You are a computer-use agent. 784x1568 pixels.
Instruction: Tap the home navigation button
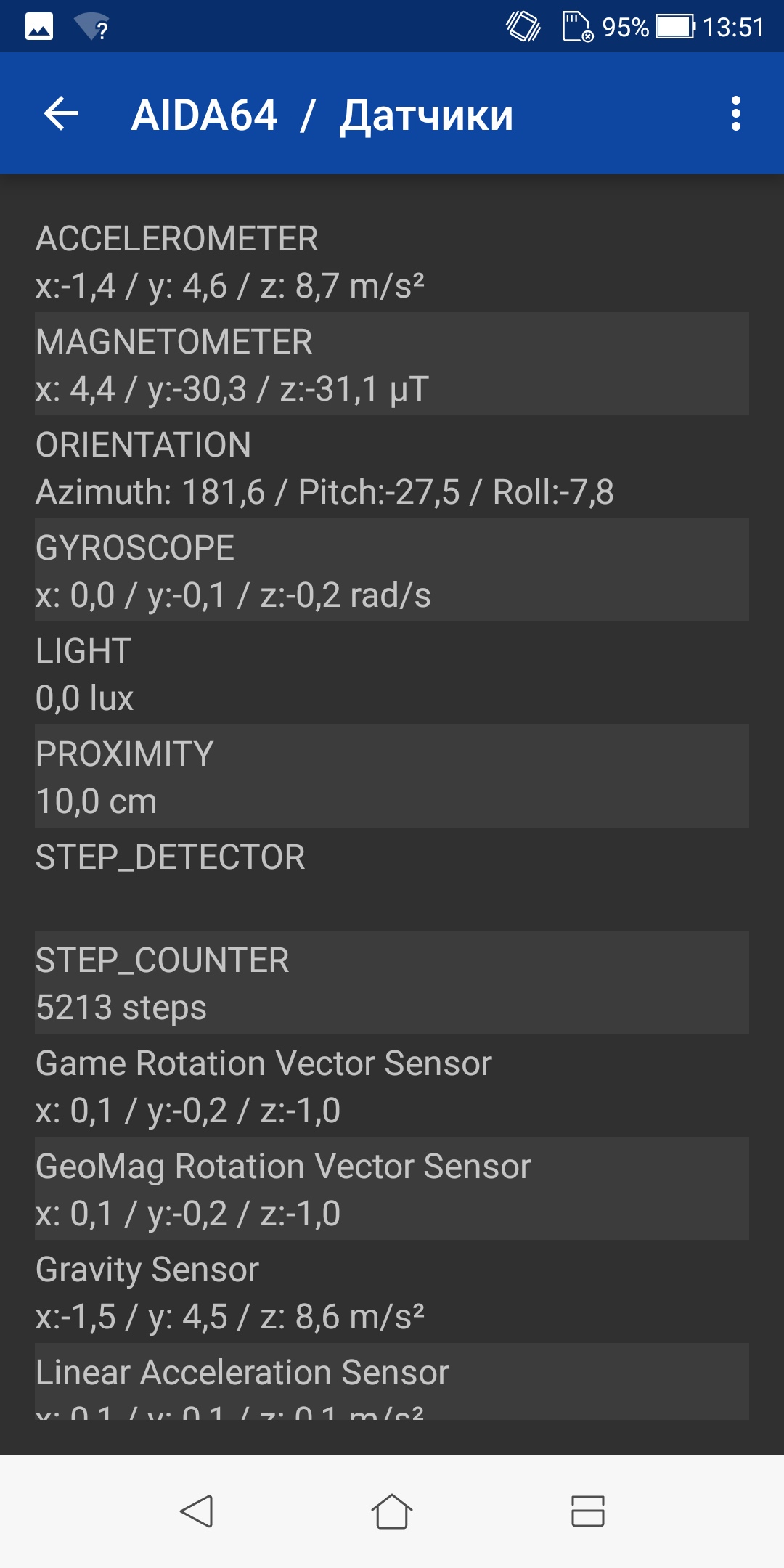point(392,1511)
